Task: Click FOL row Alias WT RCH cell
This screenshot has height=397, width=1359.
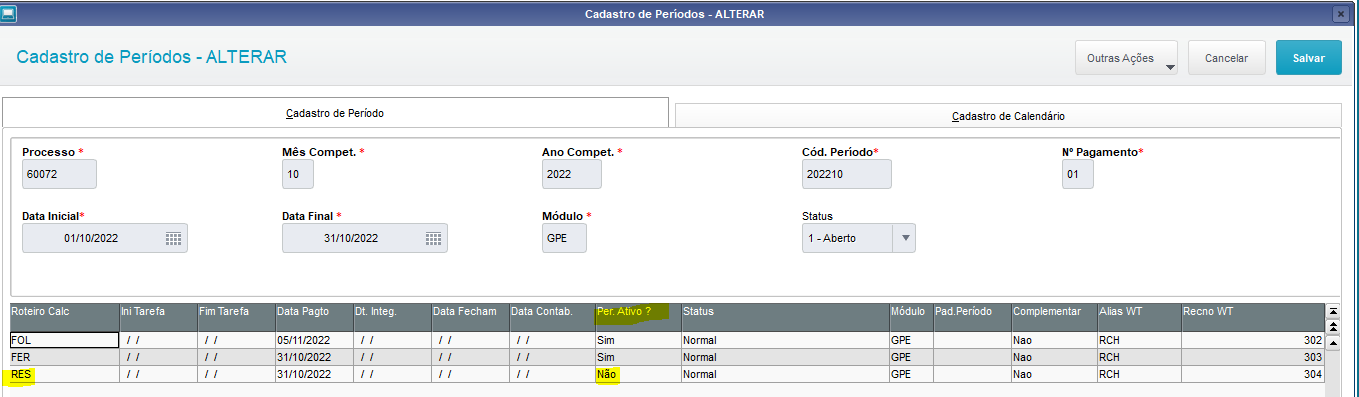Action: pyautogui.click(x=1139, y=340)
